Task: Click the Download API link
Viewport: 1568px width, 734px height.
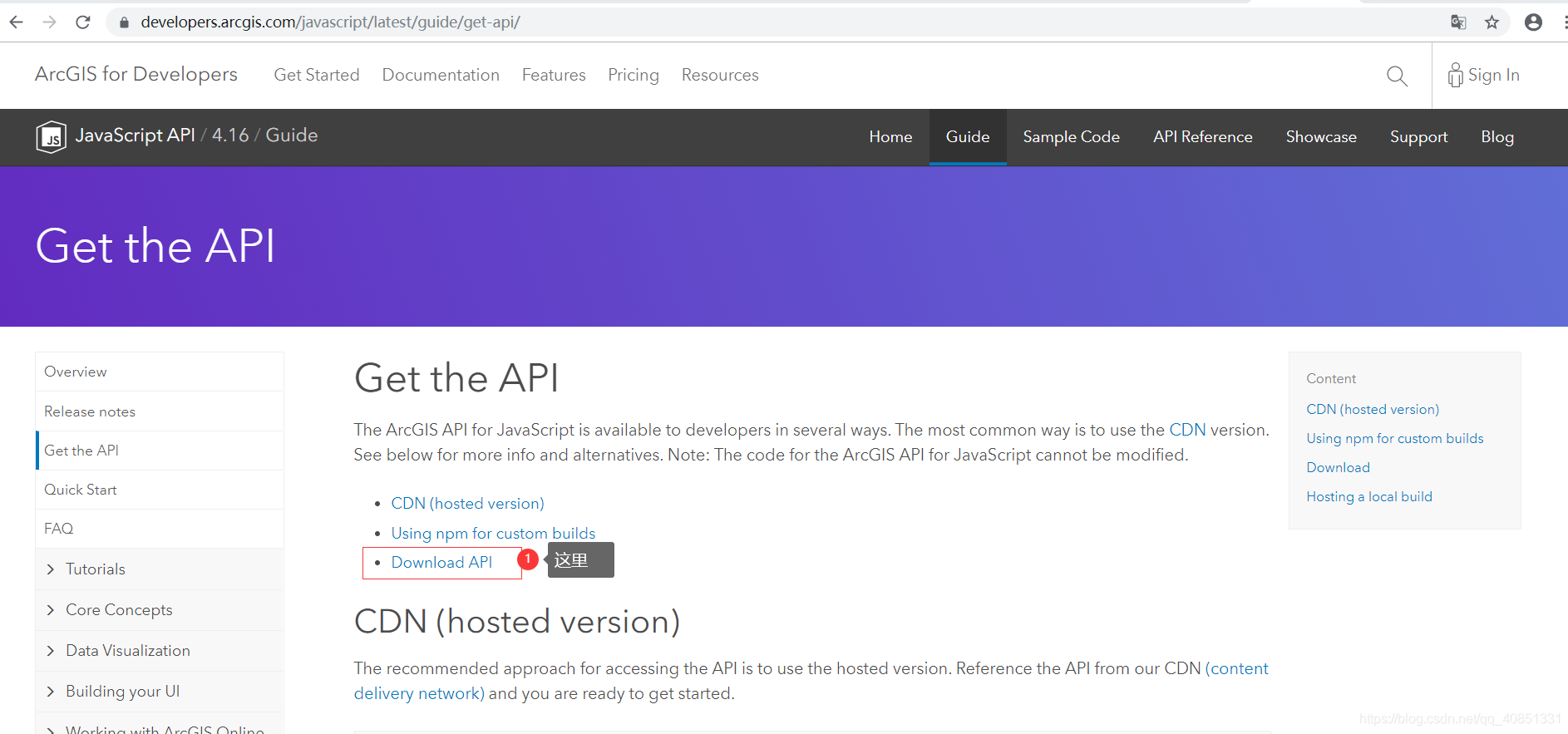Action: coord(441,563)
